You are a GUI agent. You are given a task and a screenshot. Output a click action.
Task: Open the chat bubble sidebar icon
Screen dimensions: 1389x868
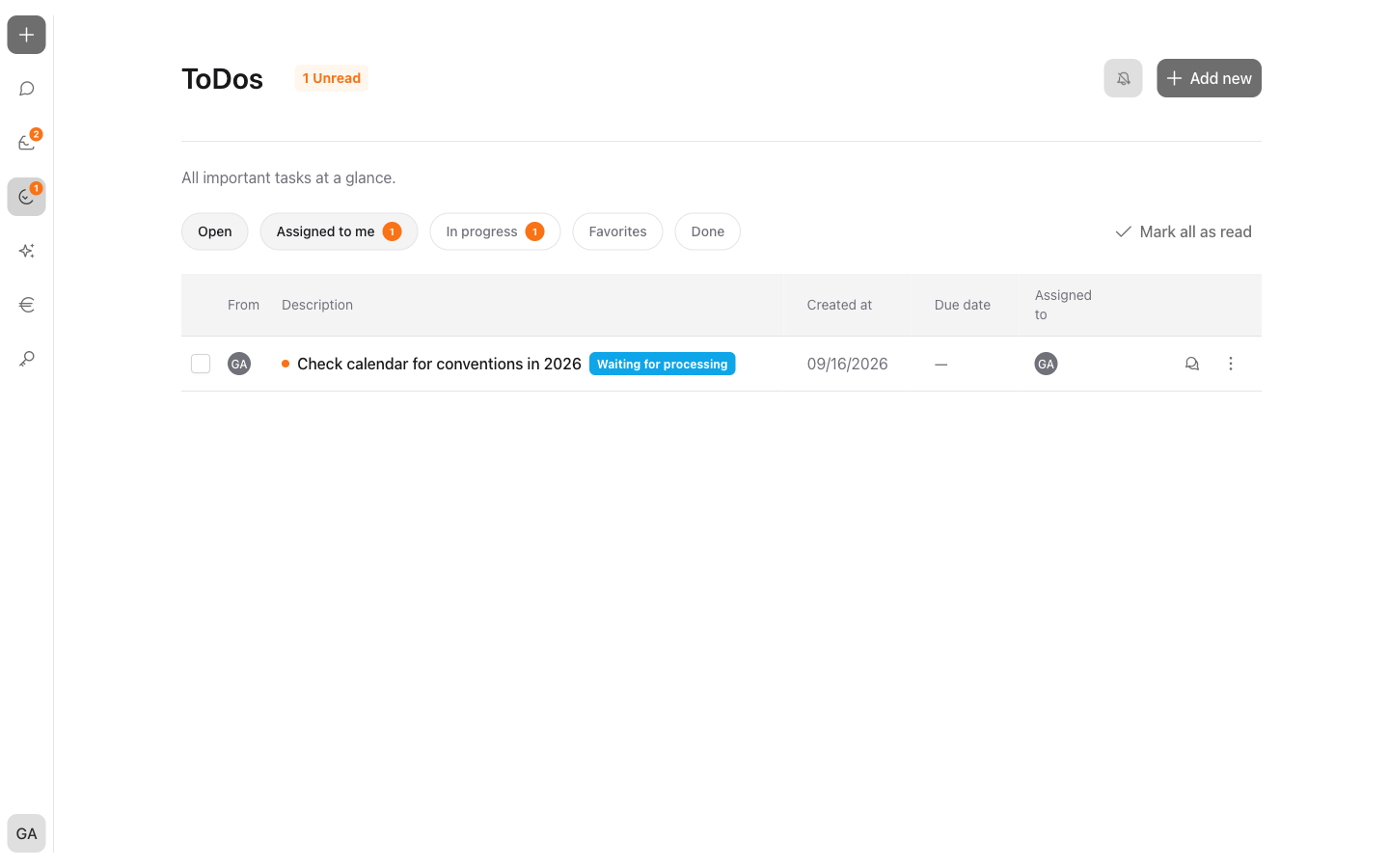pyautogui.click(x=26, y=89)
